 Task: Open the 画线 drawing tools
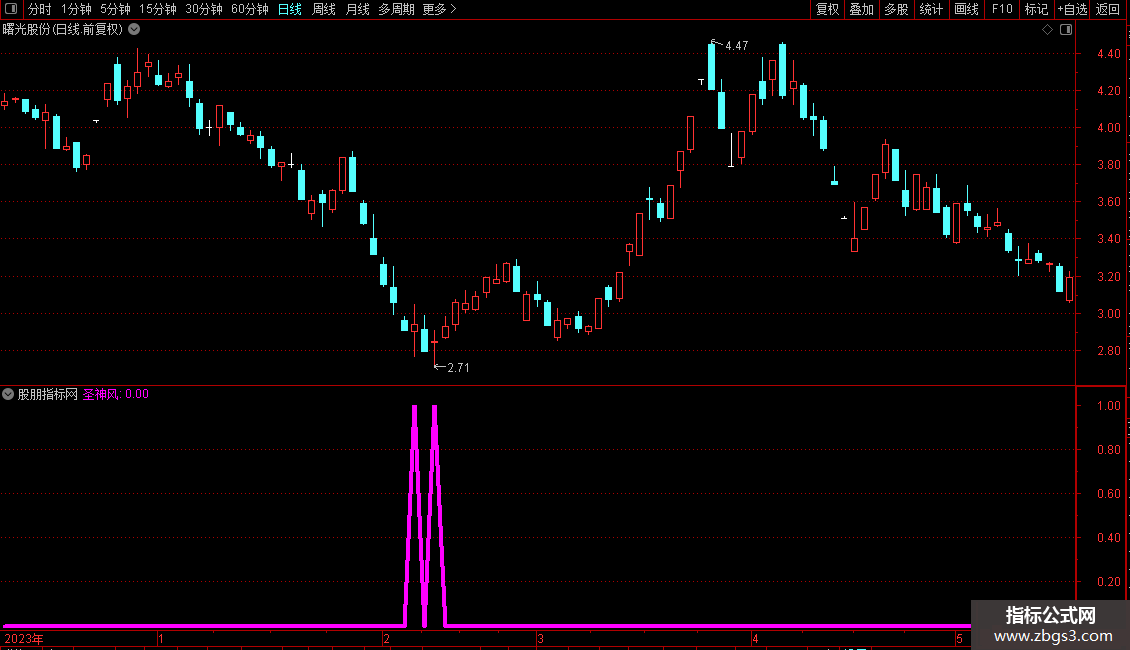[x=966, y=9]
